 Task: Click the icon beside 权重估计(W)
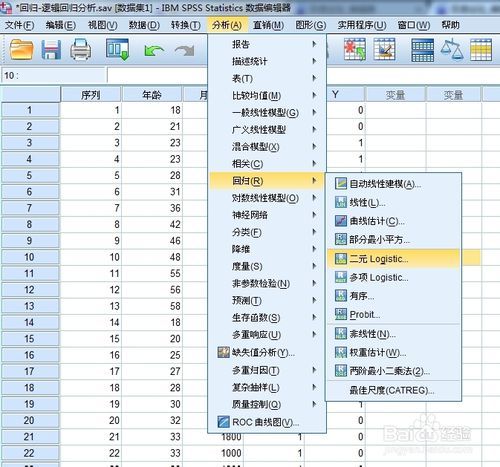341,352
